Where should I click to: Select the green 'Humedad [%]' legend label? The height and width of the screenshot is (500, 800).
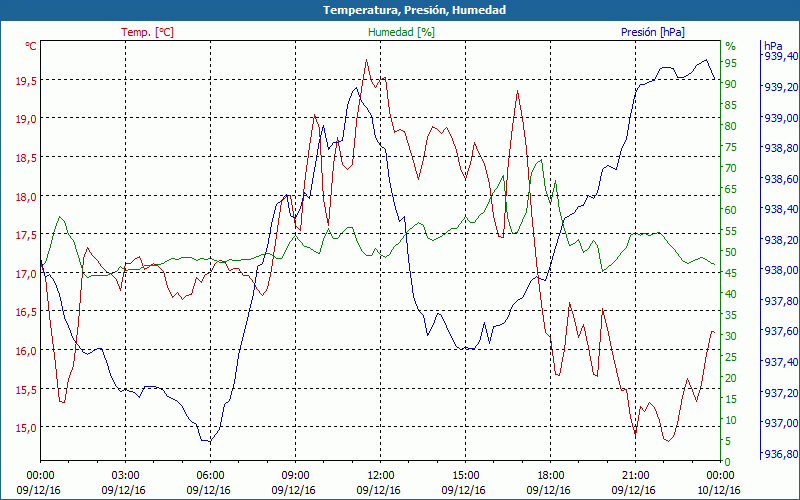point(401,32)
